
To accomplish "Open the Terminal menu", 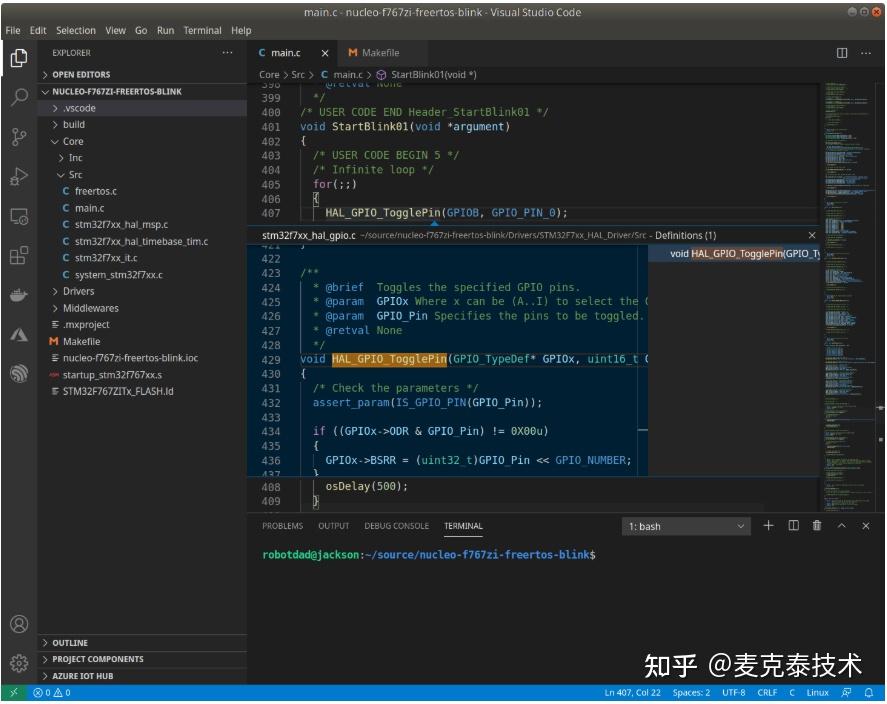I will [203, 30].
